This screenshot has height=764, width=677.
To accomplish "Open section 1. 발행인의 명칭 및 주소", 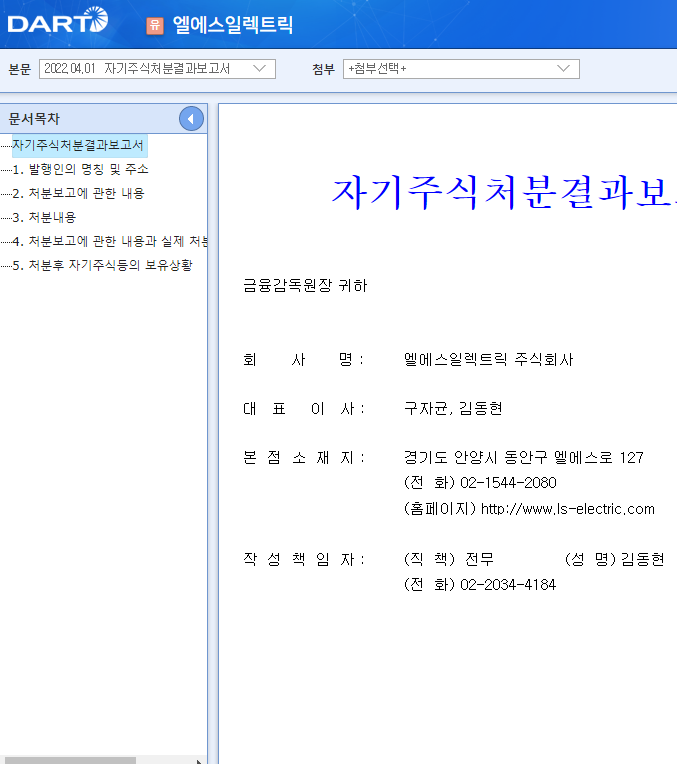I will (x=80, y=169).
